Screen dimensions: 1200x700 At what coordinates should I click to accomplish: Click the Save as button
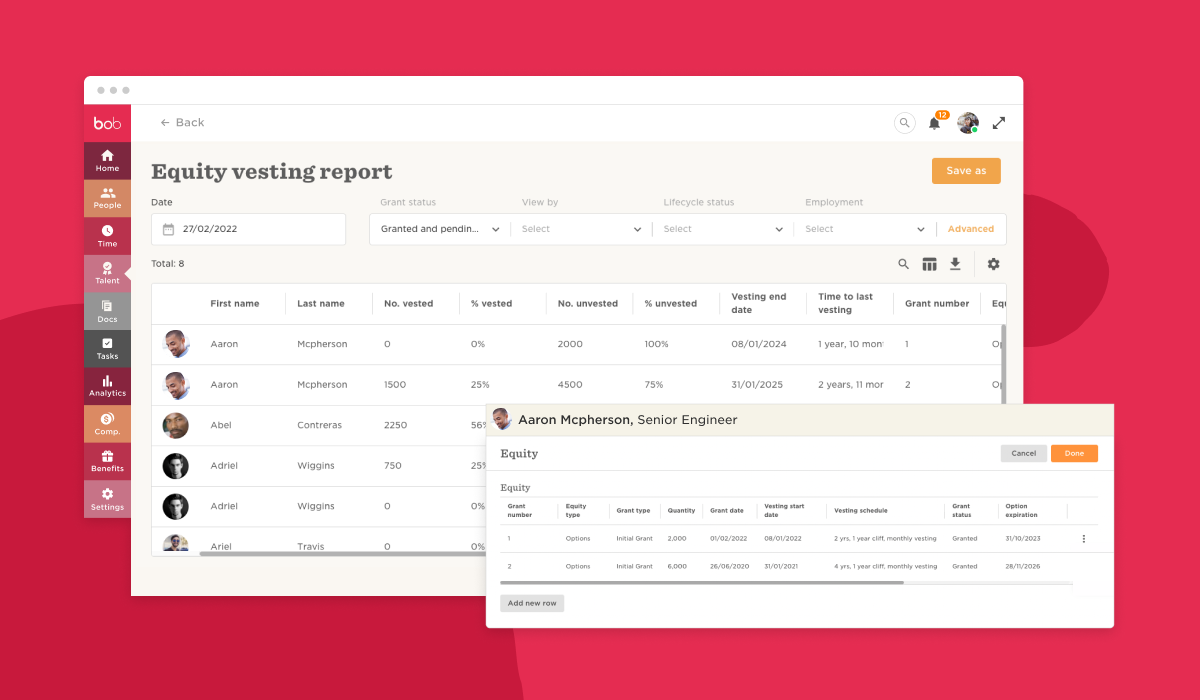click(x=965, y=171)
